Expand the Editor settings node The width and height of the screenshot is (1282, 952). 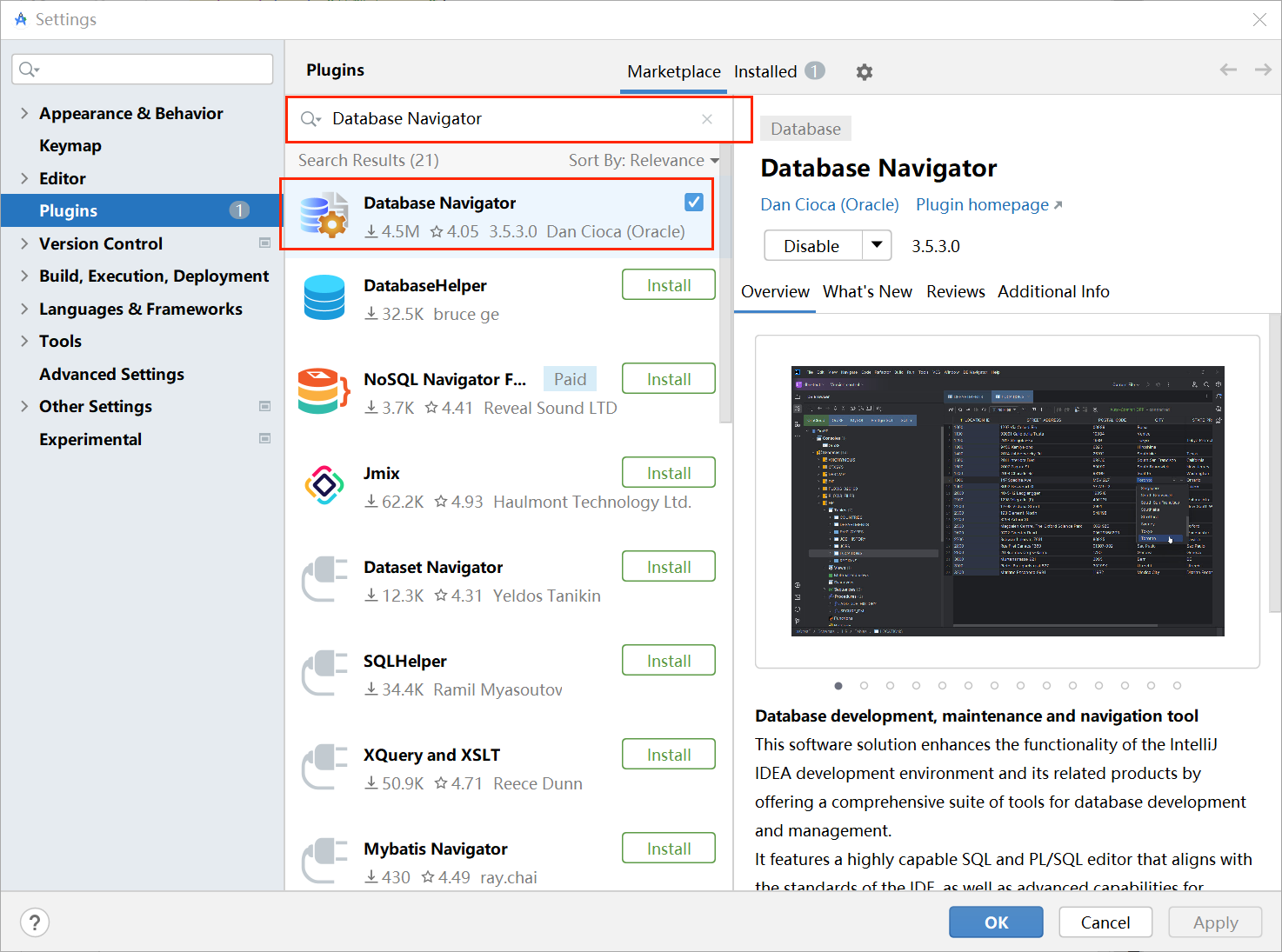click(x=24, y=178)
